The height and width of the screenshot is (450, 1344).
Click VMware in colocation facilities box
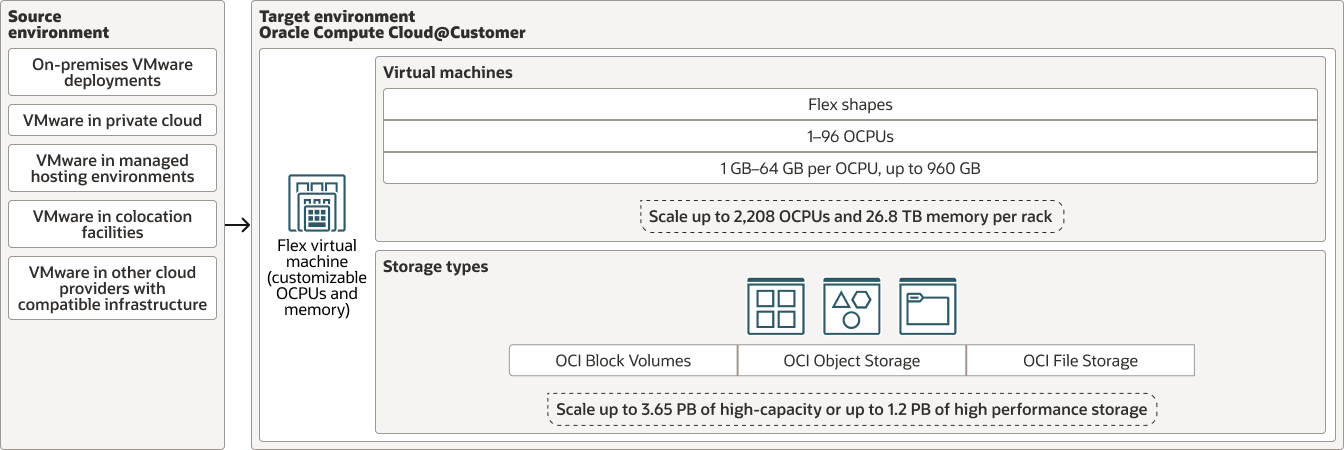(x=112, y=224)
